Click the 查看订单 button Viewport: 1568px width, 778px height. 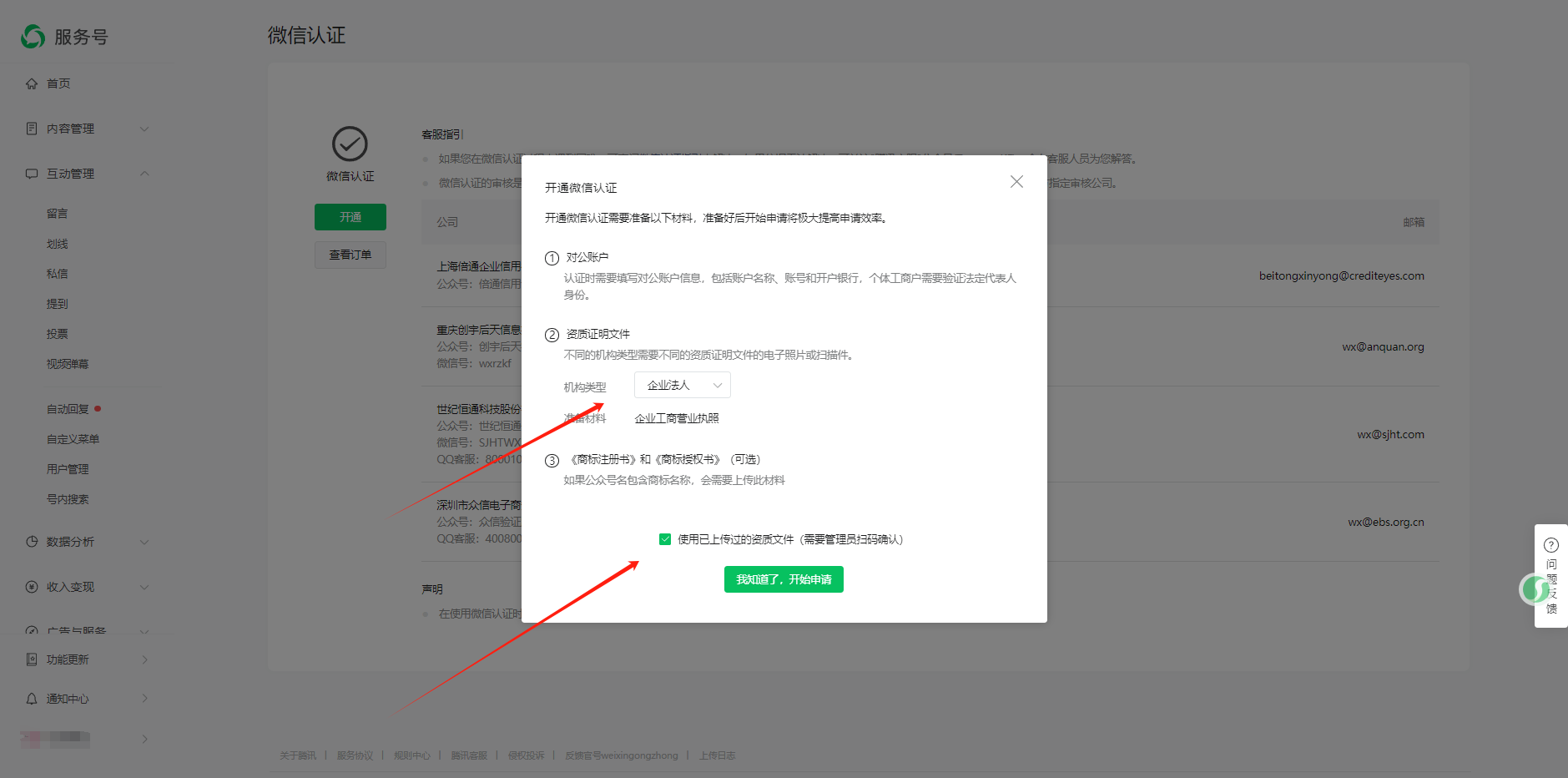pos(350,255)
